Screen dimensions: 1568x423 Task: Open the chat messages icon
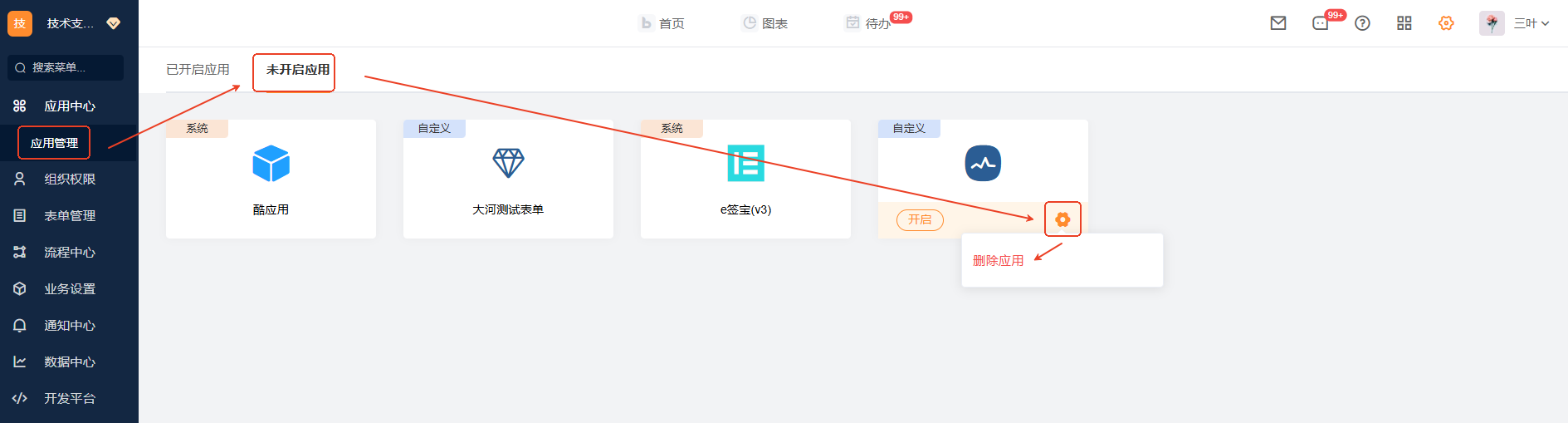pos(1321,23)
